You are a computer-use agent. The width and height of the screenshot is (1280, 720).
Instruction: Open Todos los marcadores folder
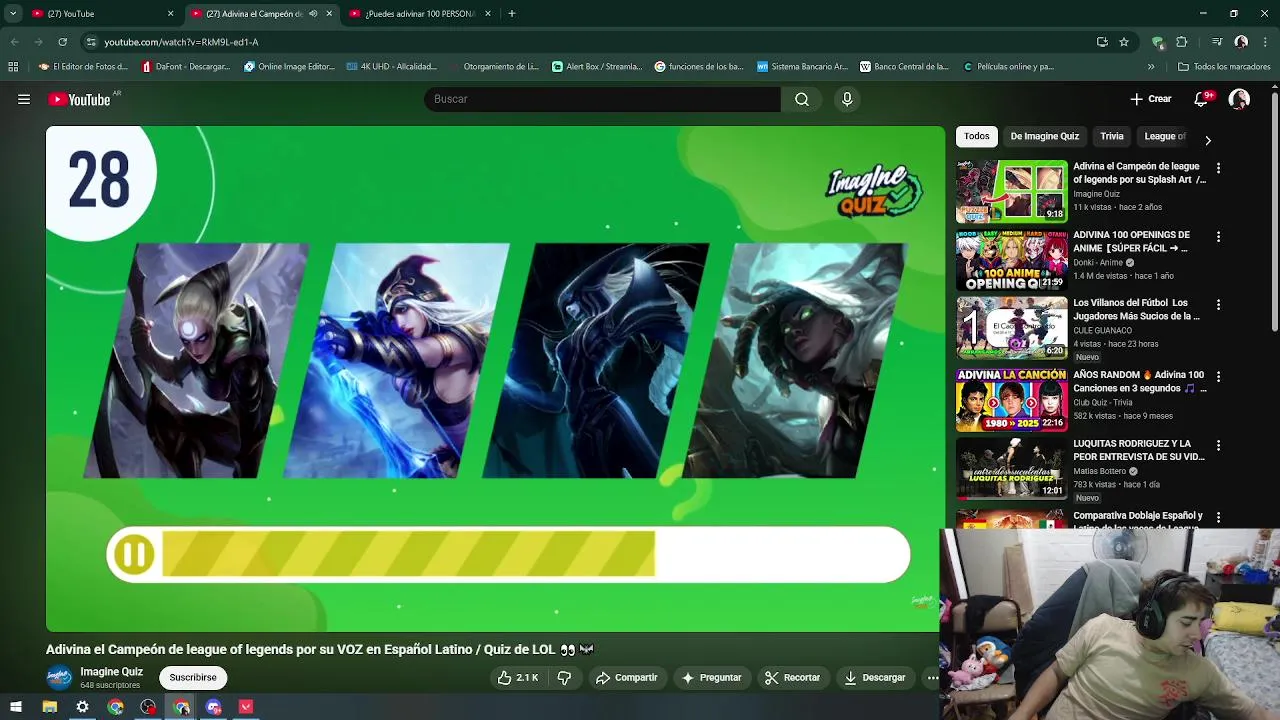click(1224, 67)
